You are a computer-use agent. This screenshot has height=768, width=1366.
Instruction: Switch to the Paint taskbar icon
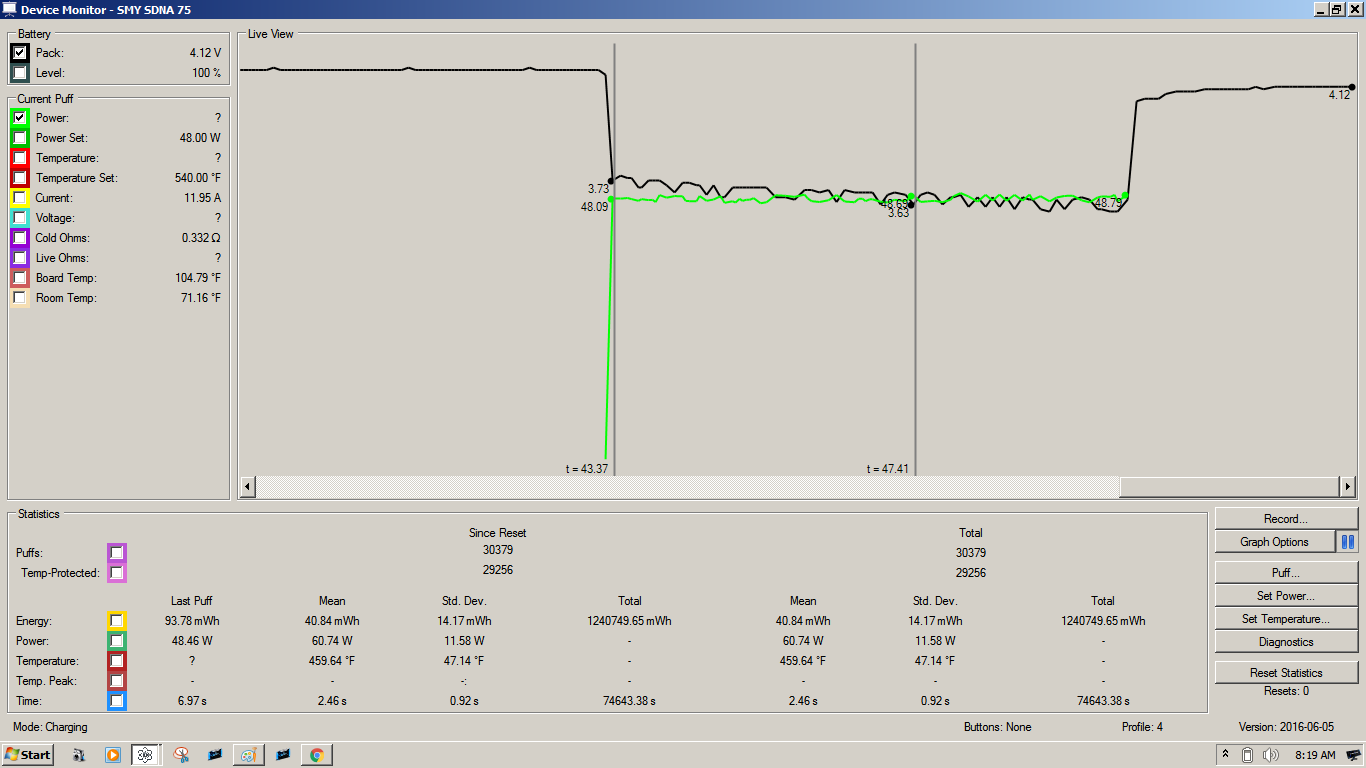tap(248, 755)
